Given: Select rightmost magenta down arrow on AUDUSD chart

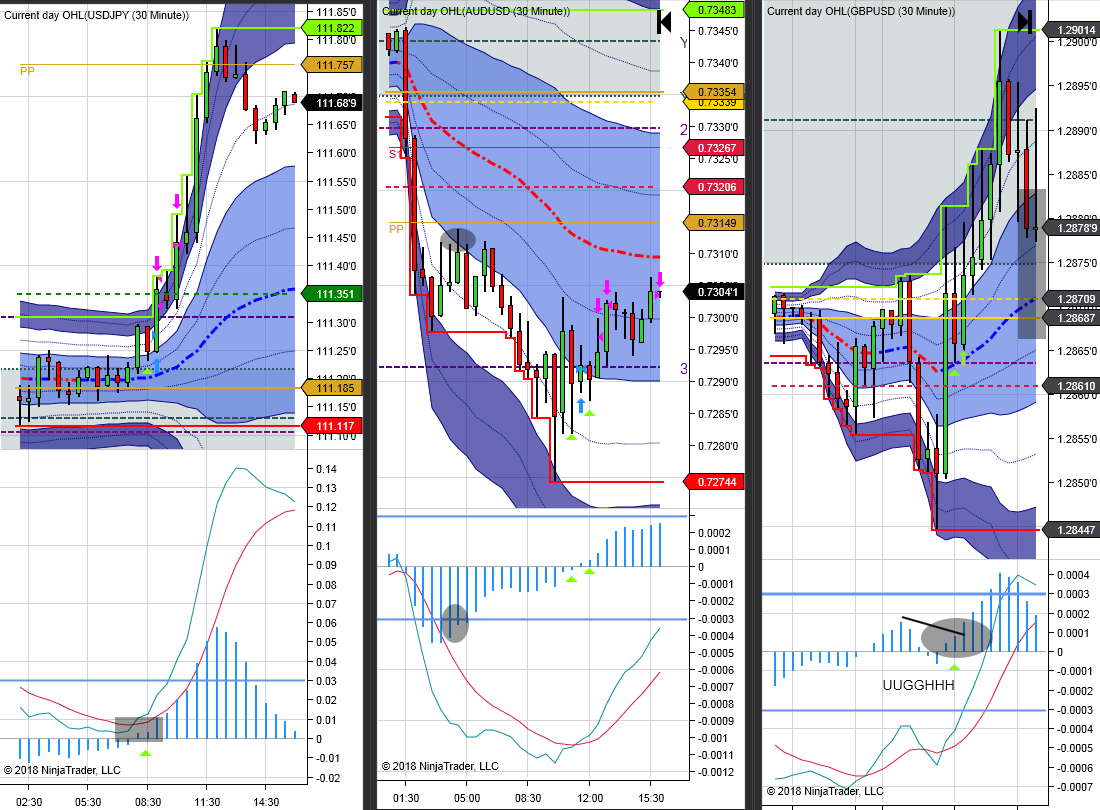Looking at the screenshot, I should click(x=659, y=280).
